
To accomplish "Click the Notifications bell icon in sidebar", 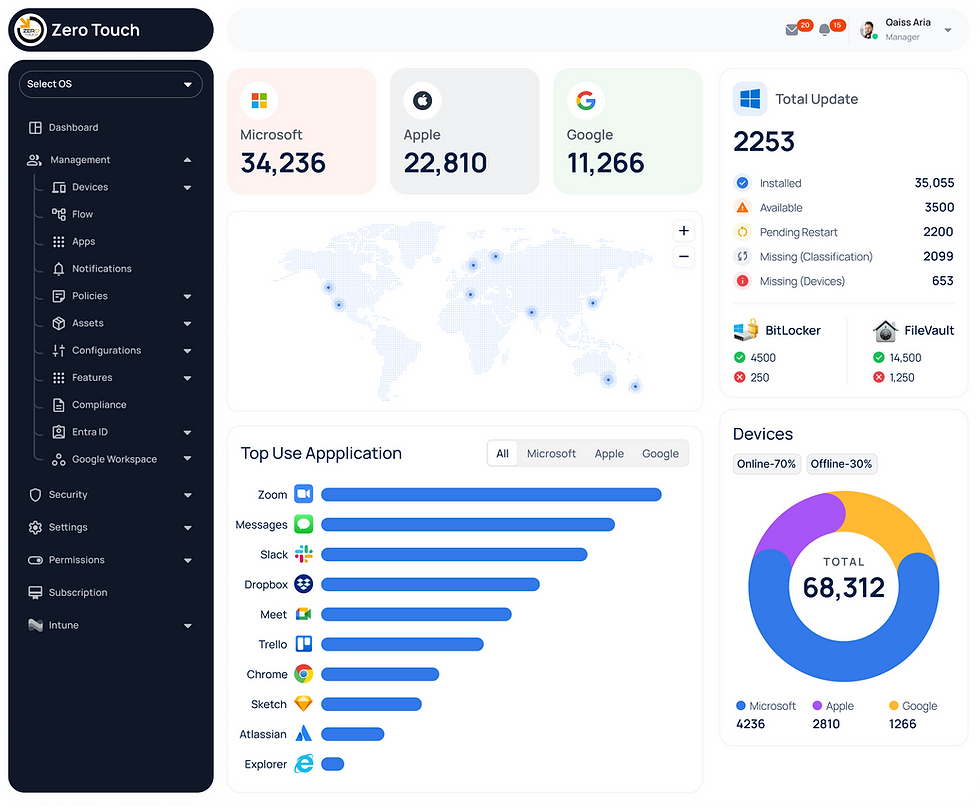I will tap(59, 269).
